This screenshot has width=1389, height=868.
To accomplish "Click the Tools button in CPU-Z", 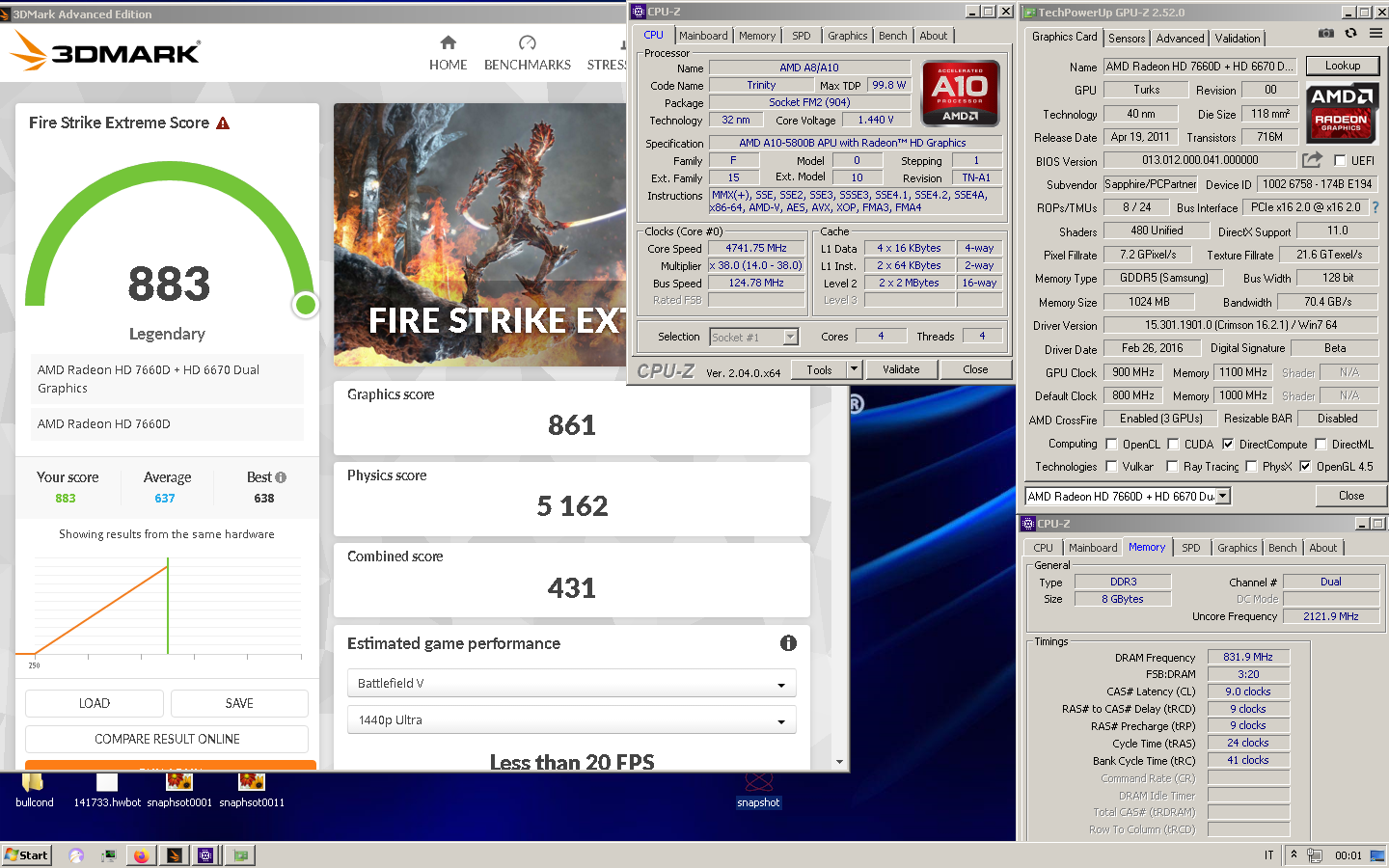I will pos(819,369).
